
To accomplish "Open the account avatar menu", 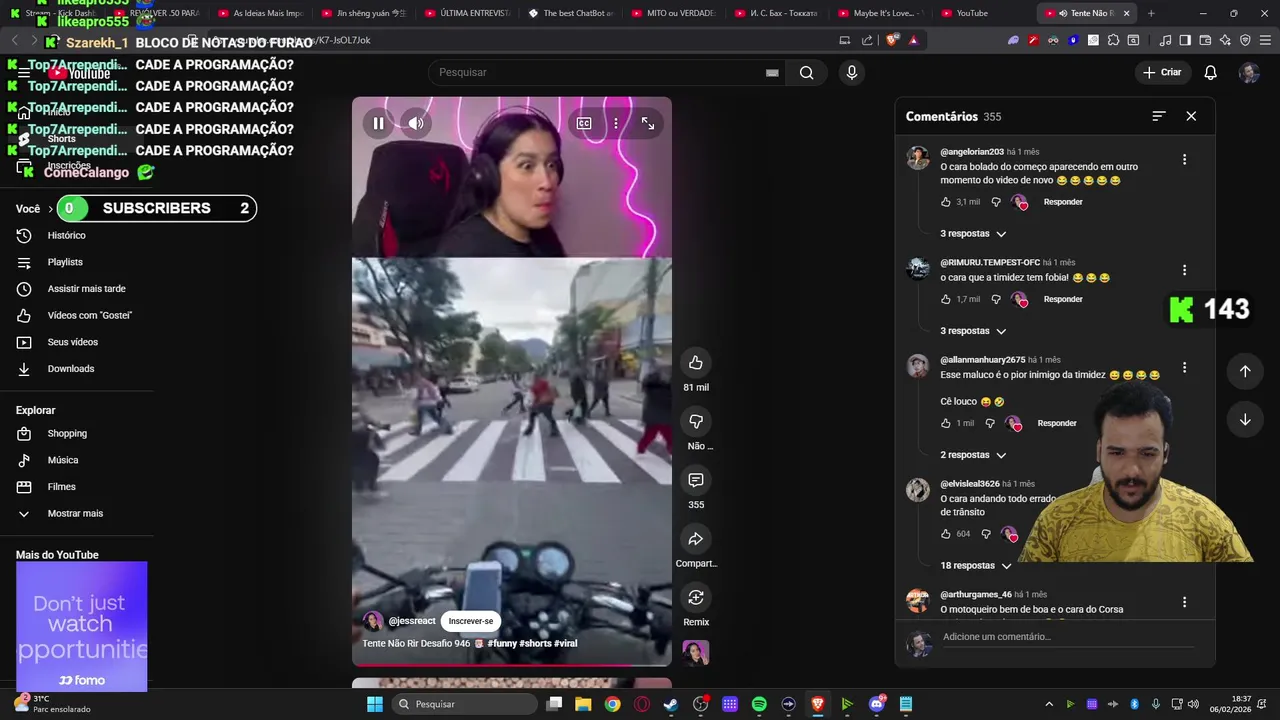I will pyautogui.click(x=1249, y=72).
